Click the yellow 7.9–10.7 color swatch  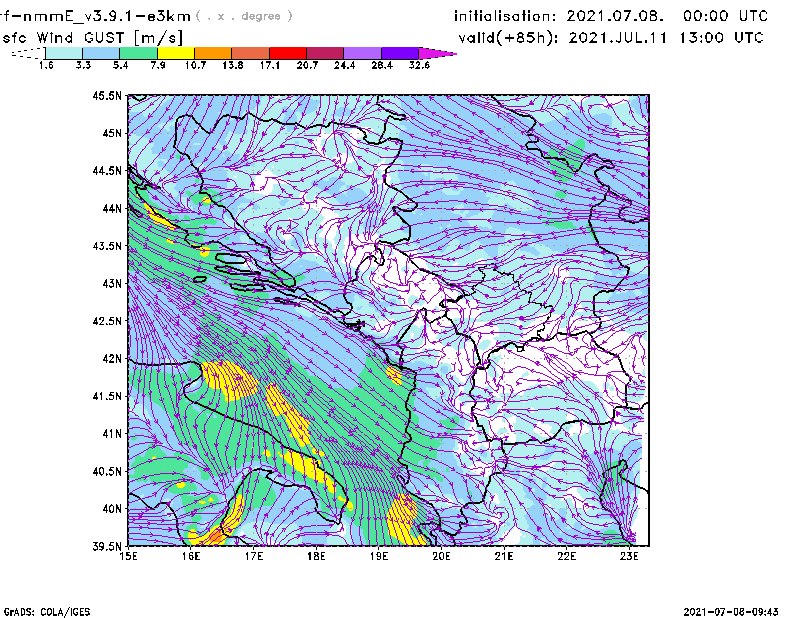tap(176, 53)
